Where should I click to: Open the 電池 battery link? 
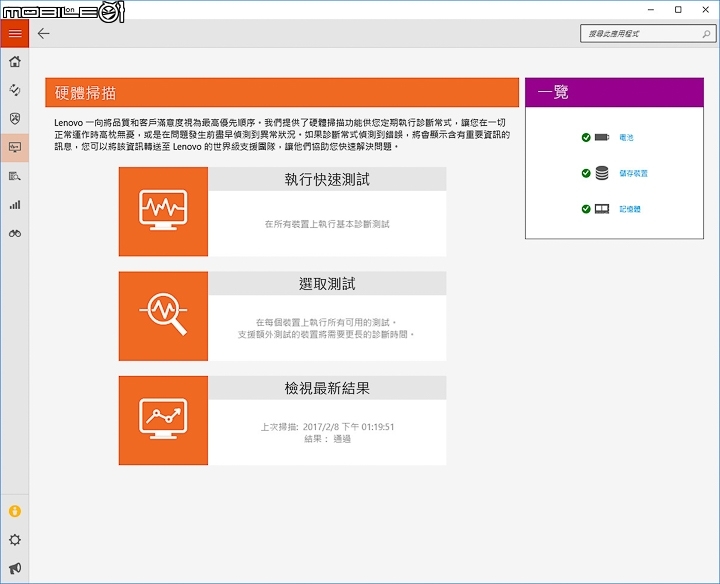tap(626, 137)
